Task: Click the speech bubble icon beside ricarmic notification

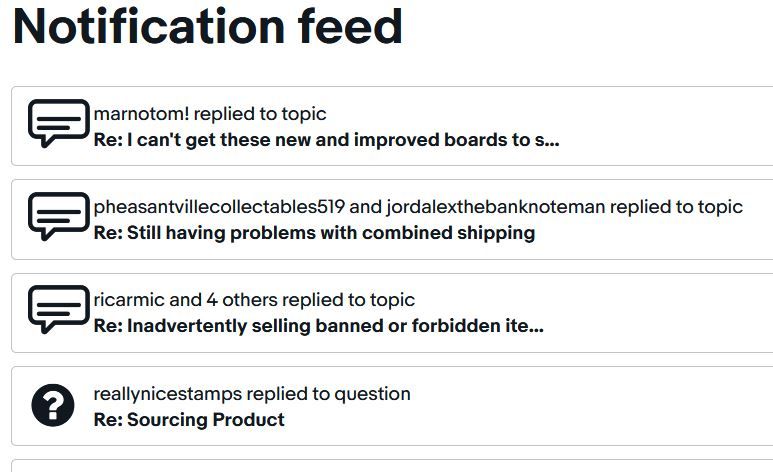Action: (59, 309)
